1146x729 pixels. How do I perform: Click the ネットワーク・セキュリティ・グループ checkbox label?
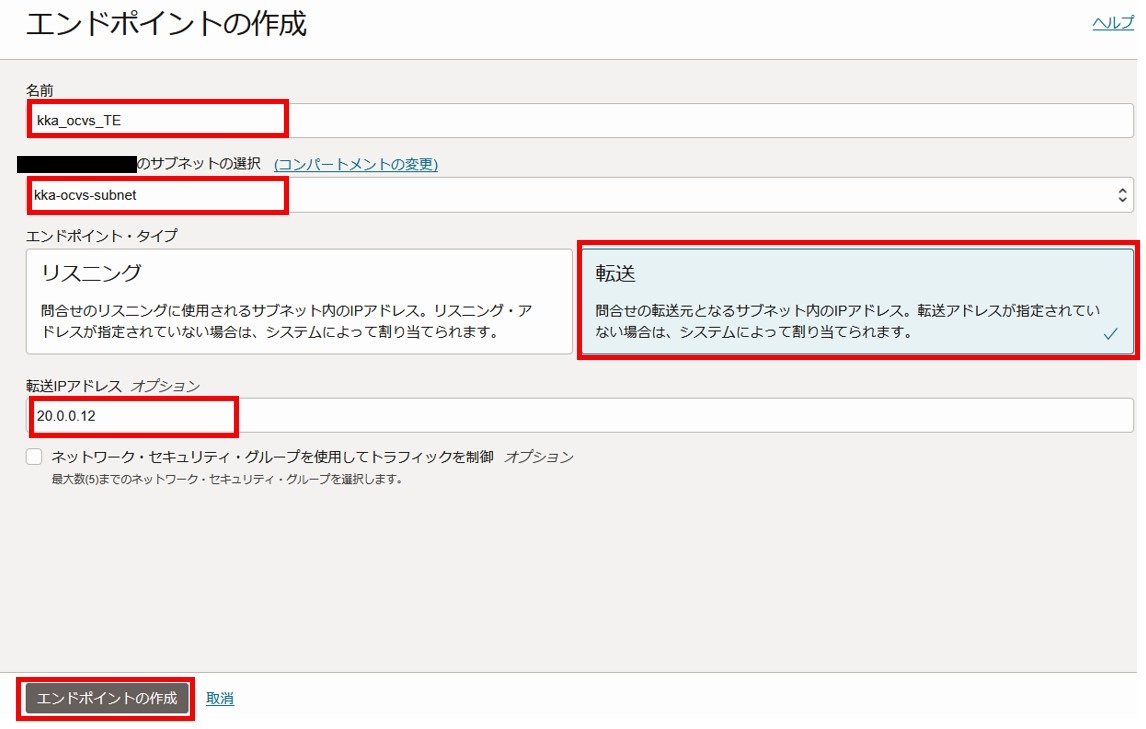pyautogui.click(x=272, y=457)
